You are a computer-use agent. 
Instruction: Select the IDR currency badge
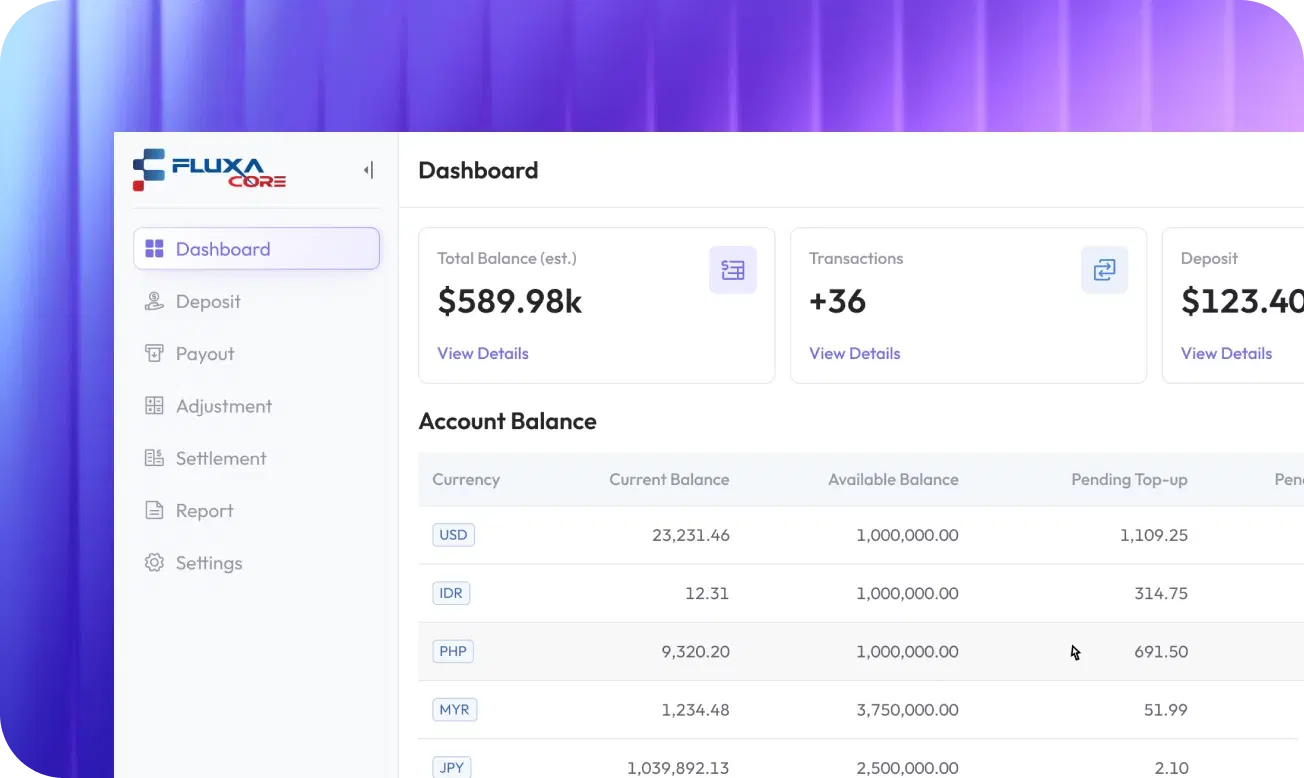[451, 593]
